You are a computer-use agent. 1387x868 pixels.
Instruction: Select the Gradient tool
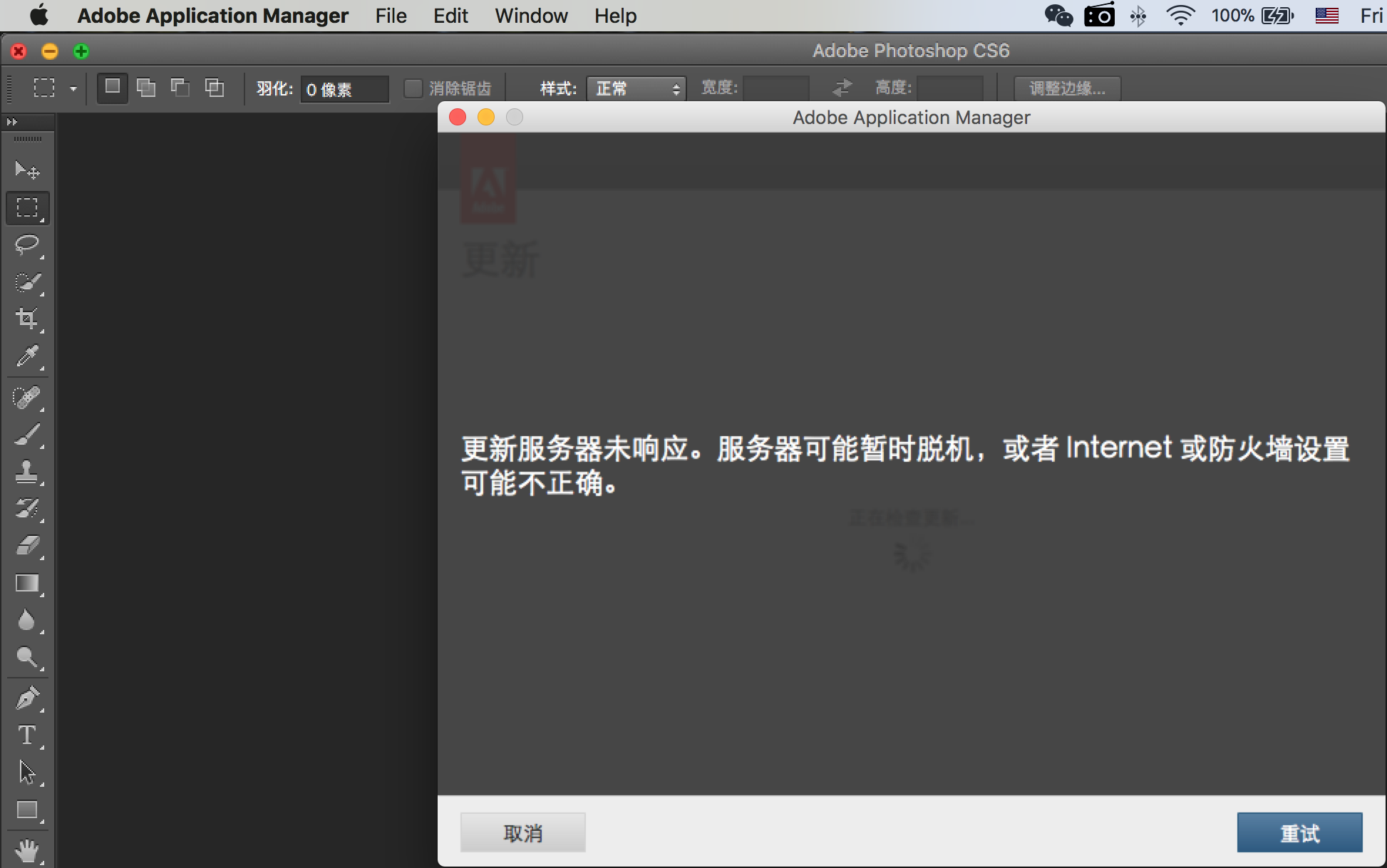(x=28, y=583)
